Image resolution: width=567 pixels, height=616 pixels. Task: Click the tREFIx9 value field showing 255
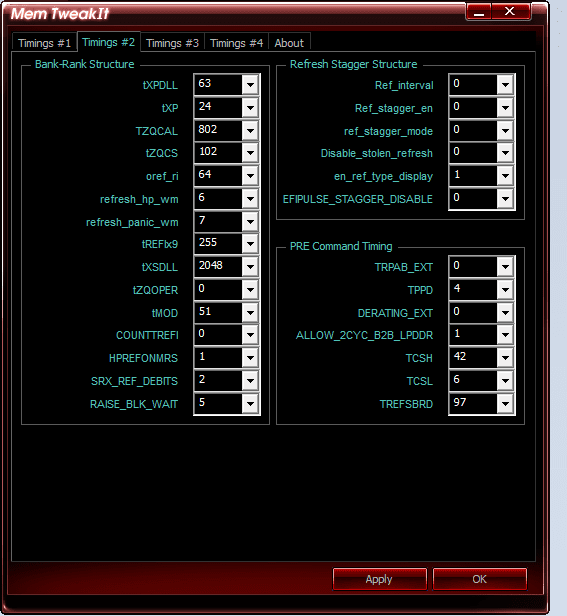point(218,243)
